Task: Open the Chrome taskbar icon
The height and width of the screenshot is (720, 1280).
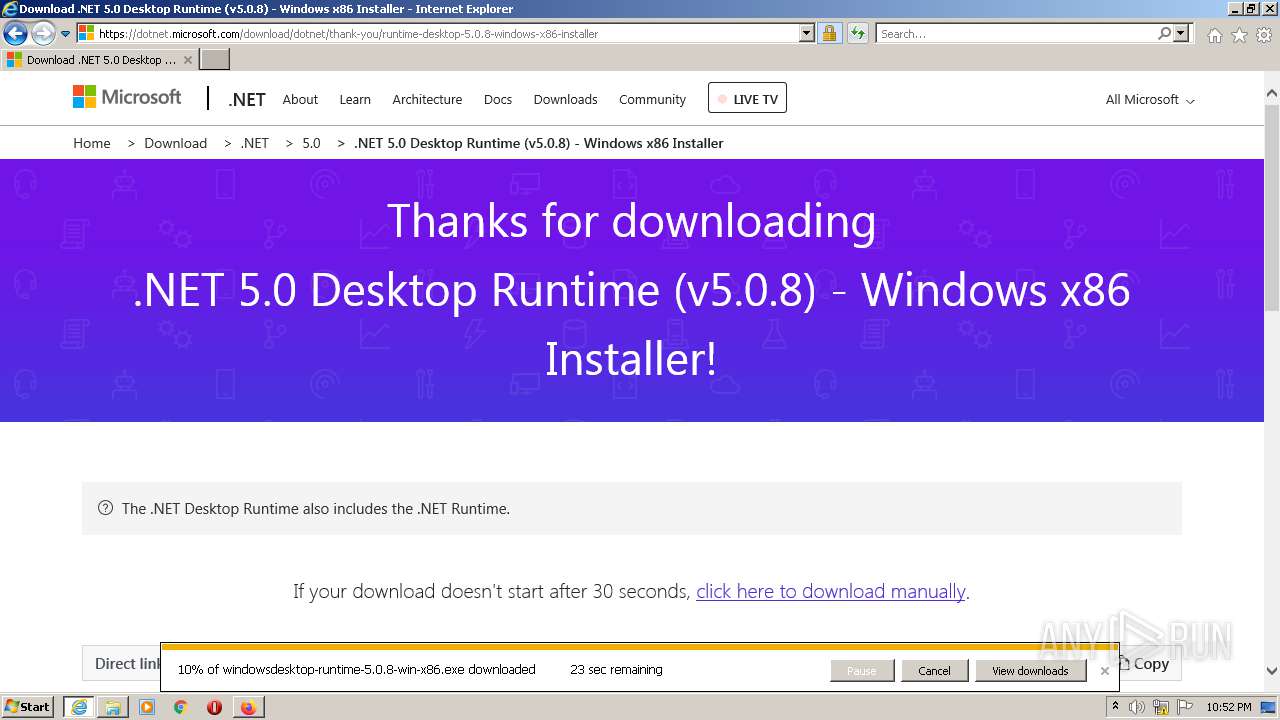Action: click(x=181, y=707)
